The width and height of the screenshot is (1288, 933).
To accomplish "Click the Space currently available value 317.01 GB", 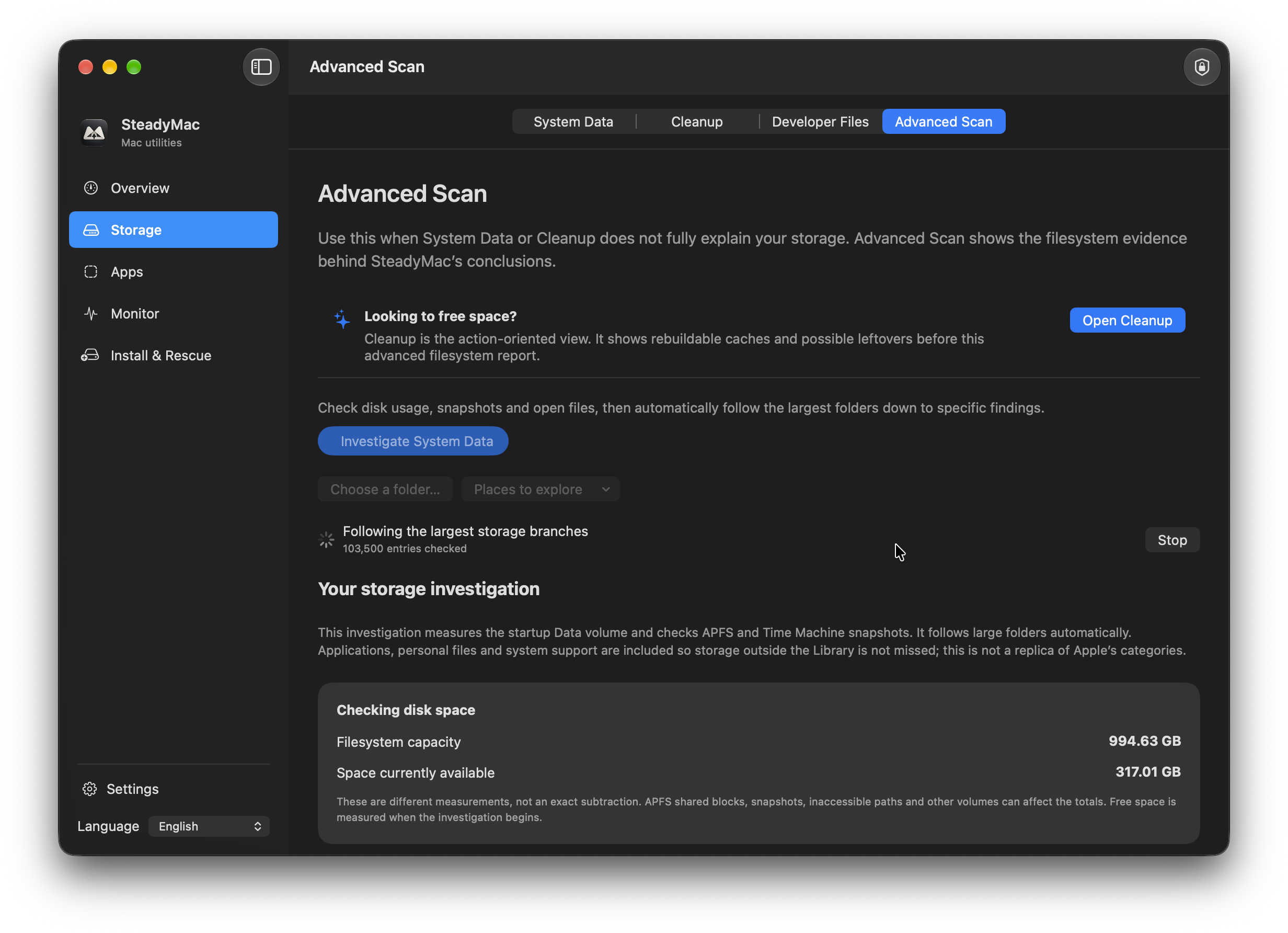I will pos(1148,771).
